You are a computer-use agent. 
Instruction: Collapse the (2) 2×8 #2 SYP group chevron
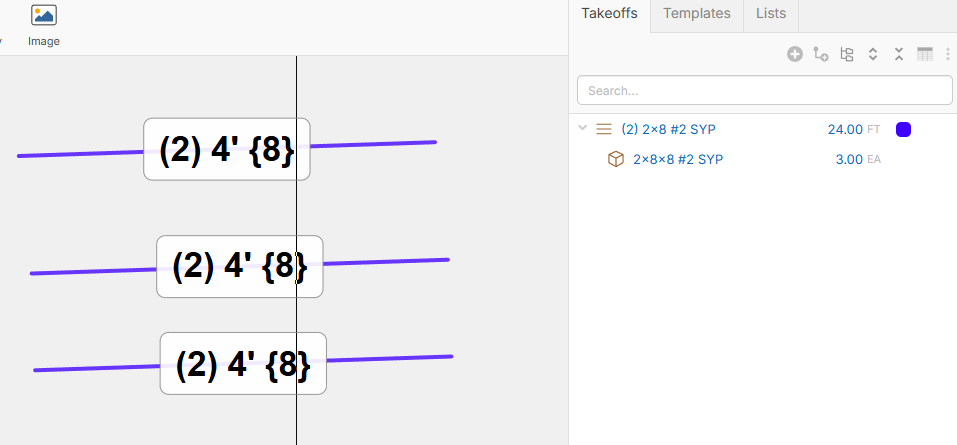point(582,128)
